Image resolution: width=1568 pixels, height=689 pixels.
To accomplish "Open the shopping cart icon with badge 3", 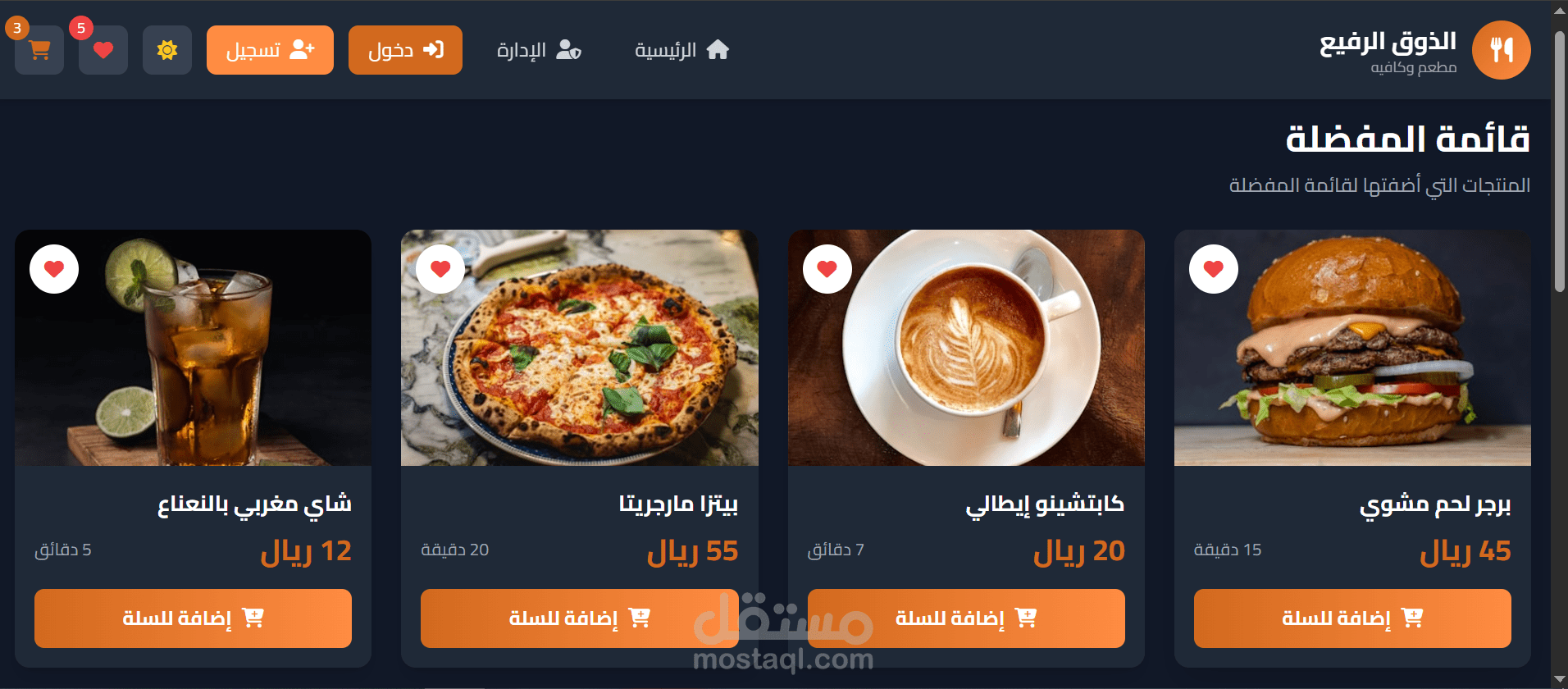I will pos(39,50).
